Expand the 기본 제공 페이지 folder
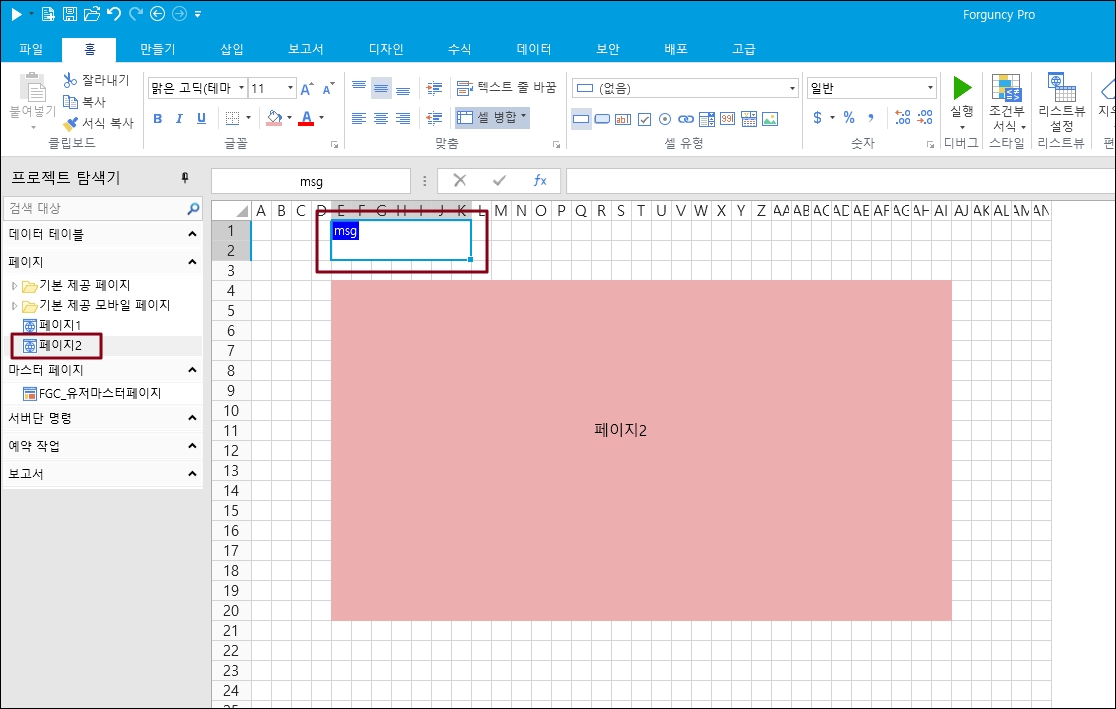 [x=14, y=286]
